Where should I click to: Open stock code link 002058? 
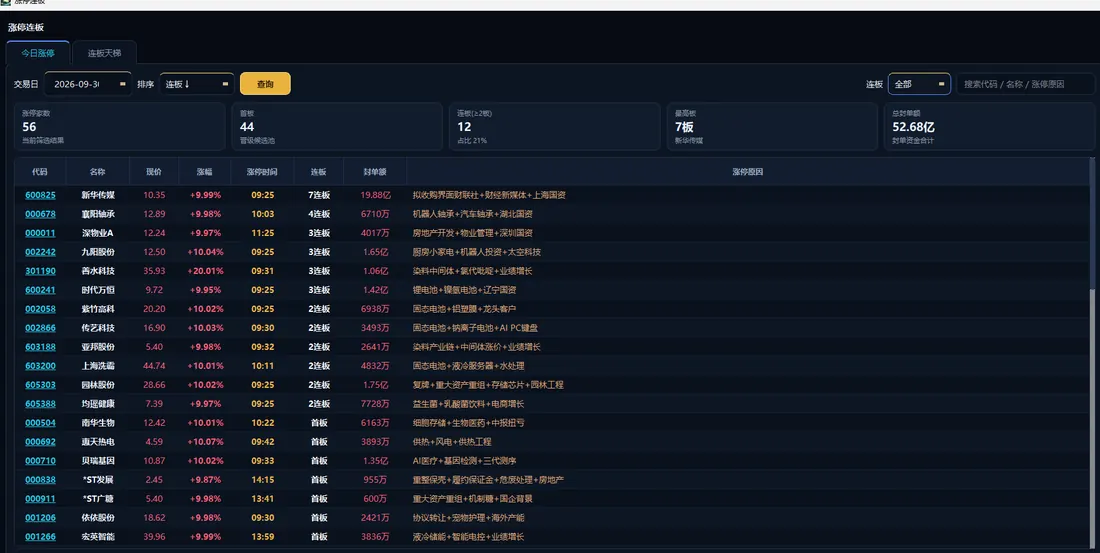pyautogui.click(x=40, y=309)
